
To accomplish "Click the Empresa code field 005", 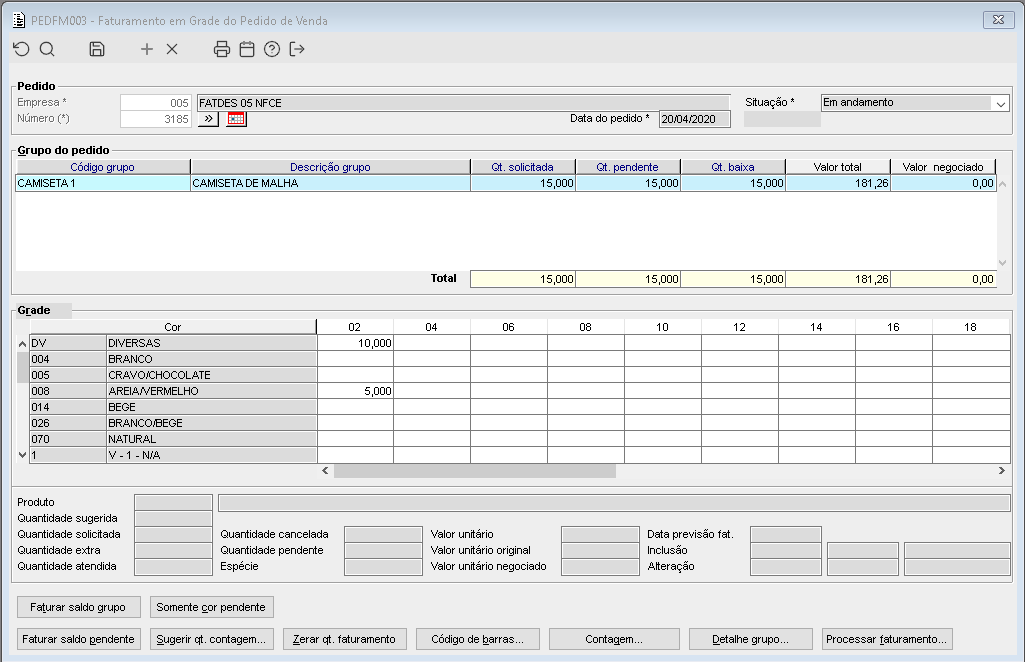I will pos(156,103).
